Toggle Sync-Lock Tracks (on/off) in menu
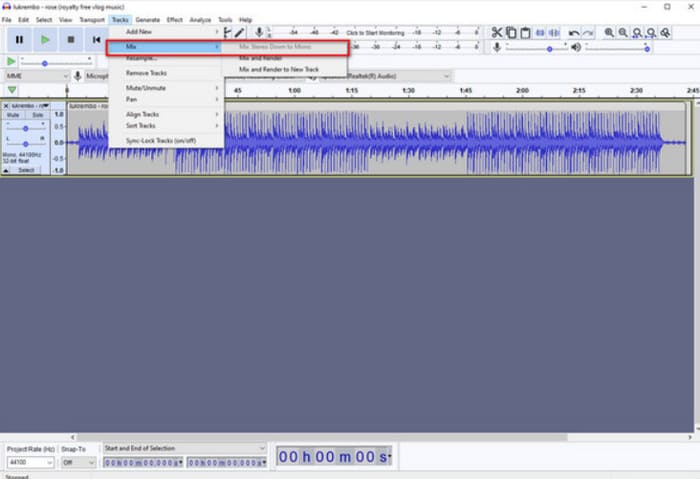 (166, 141)
